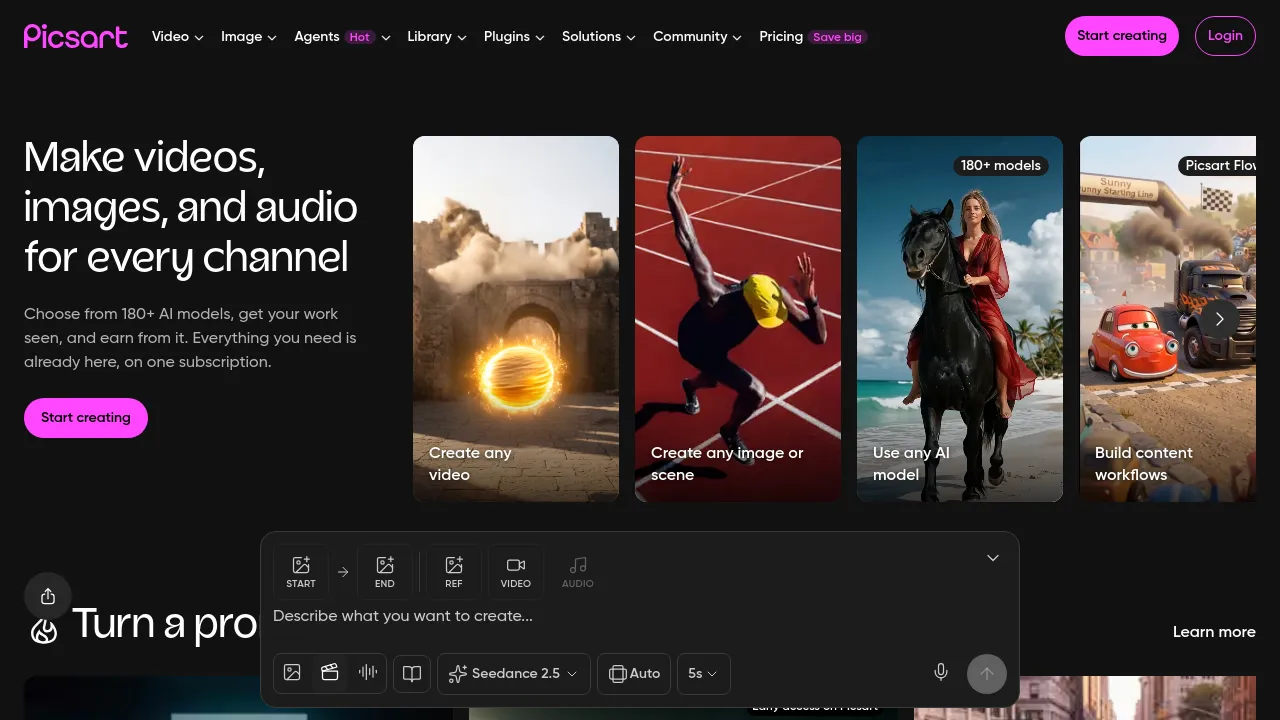This screenshot has height=720, width=1280.
Task: Expand the Agents menu
Action: (342, 37)
